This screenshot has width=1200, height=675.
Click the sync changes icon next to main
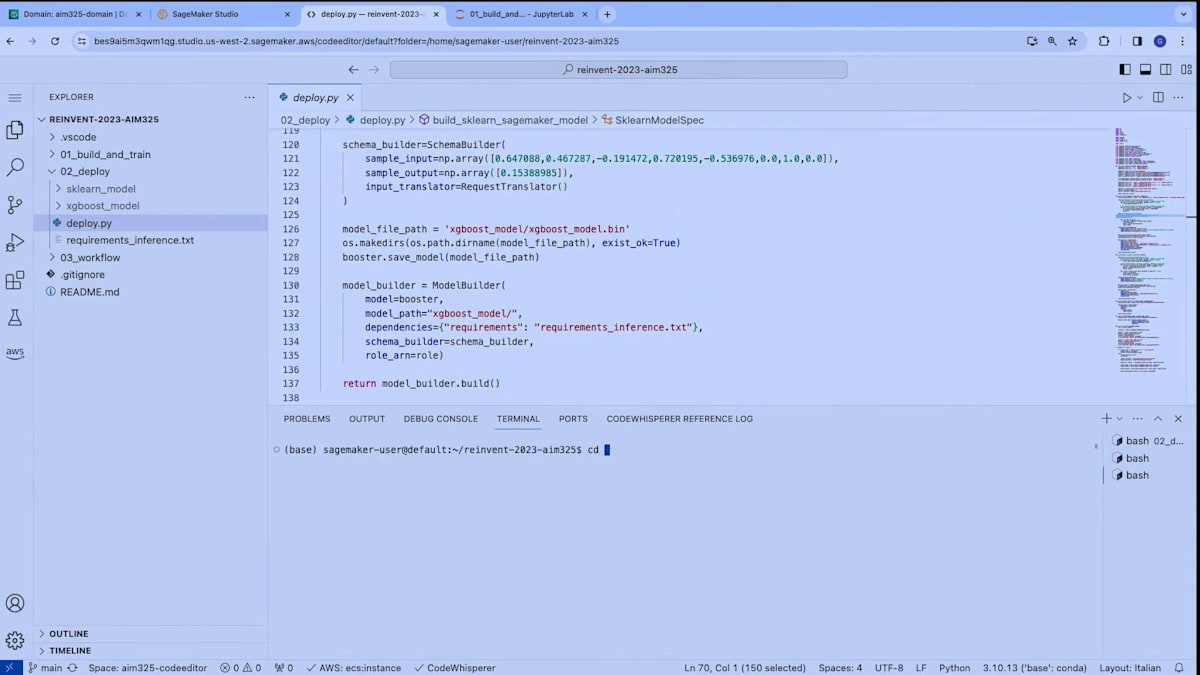coord(71,667)
